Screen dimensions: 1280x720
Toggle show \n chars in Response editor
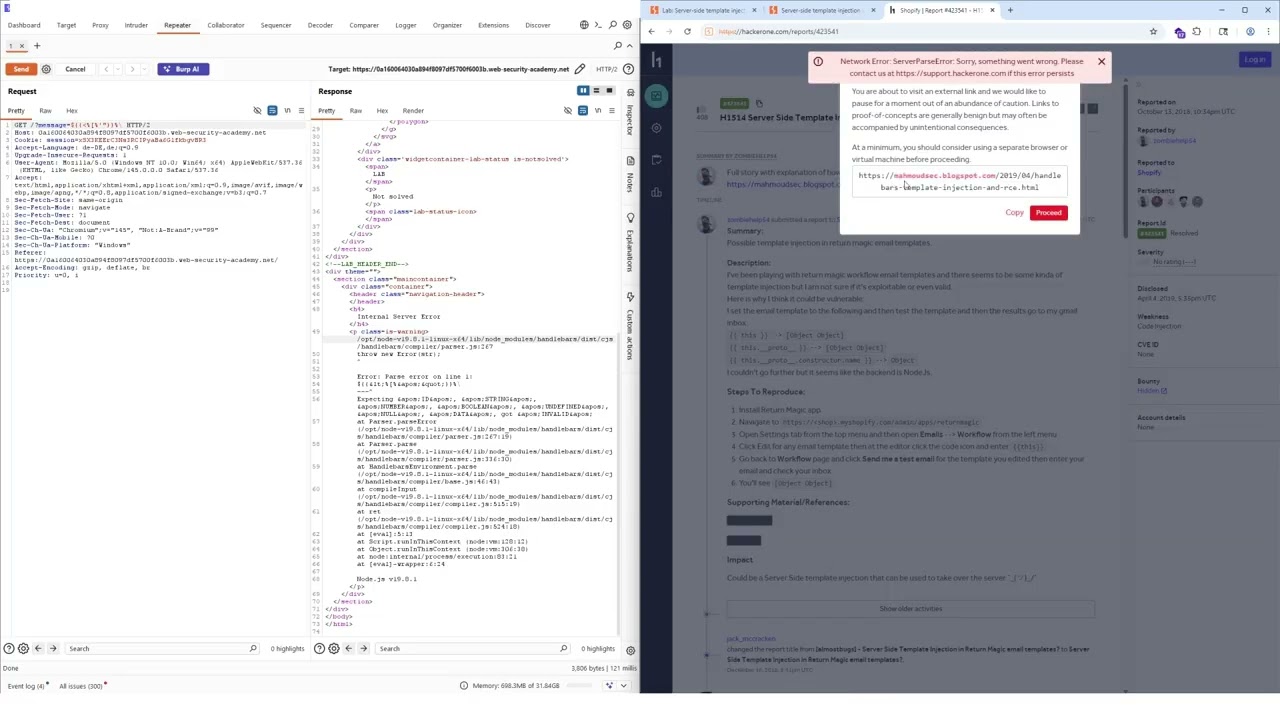coord(598,111)
